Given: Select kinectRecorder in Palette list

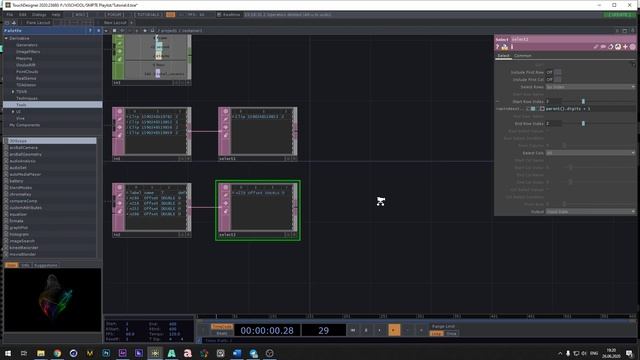Looking at the screenshot, I should click(x=24, y=248).
